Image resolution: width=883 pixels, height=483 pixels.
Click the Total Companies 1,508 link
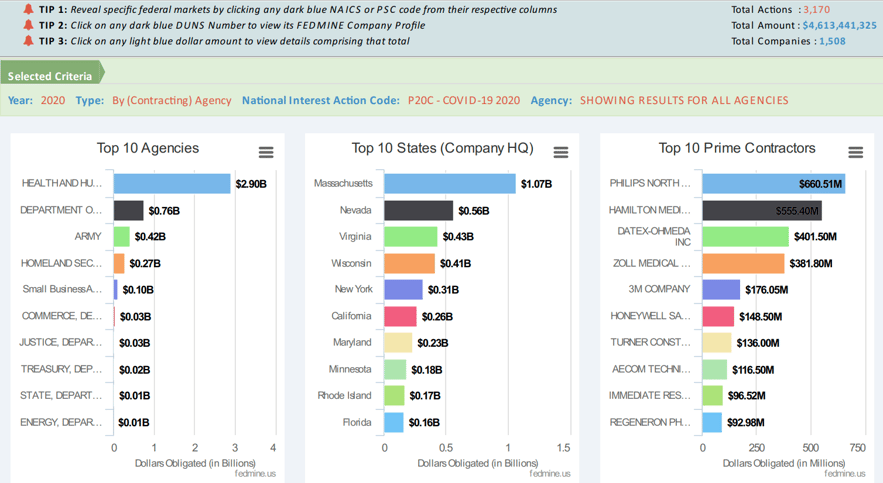(832, 41)
